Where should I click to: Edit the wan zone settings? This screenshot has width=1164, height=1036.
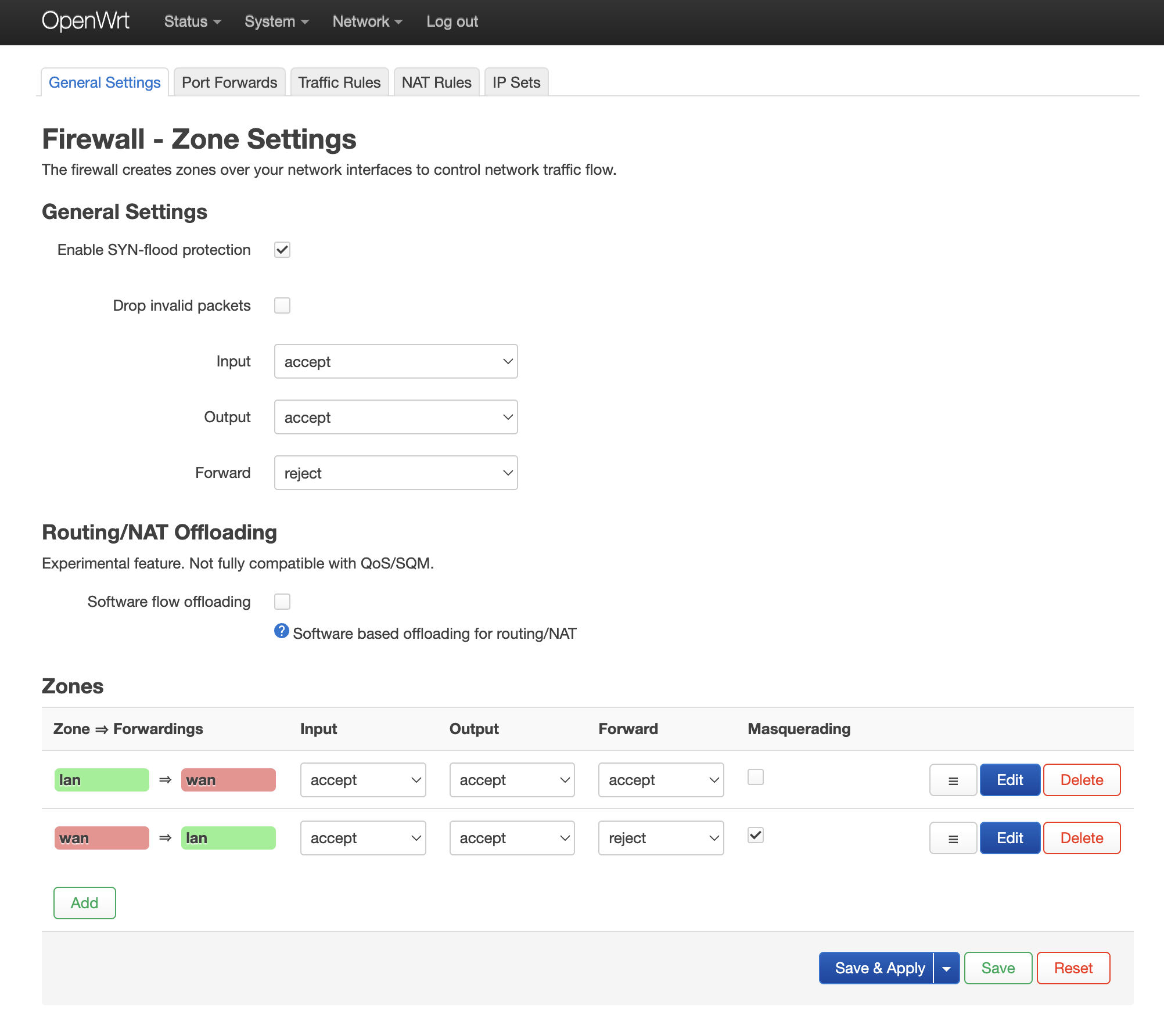pyautogui.click(x=1009, y=838)
